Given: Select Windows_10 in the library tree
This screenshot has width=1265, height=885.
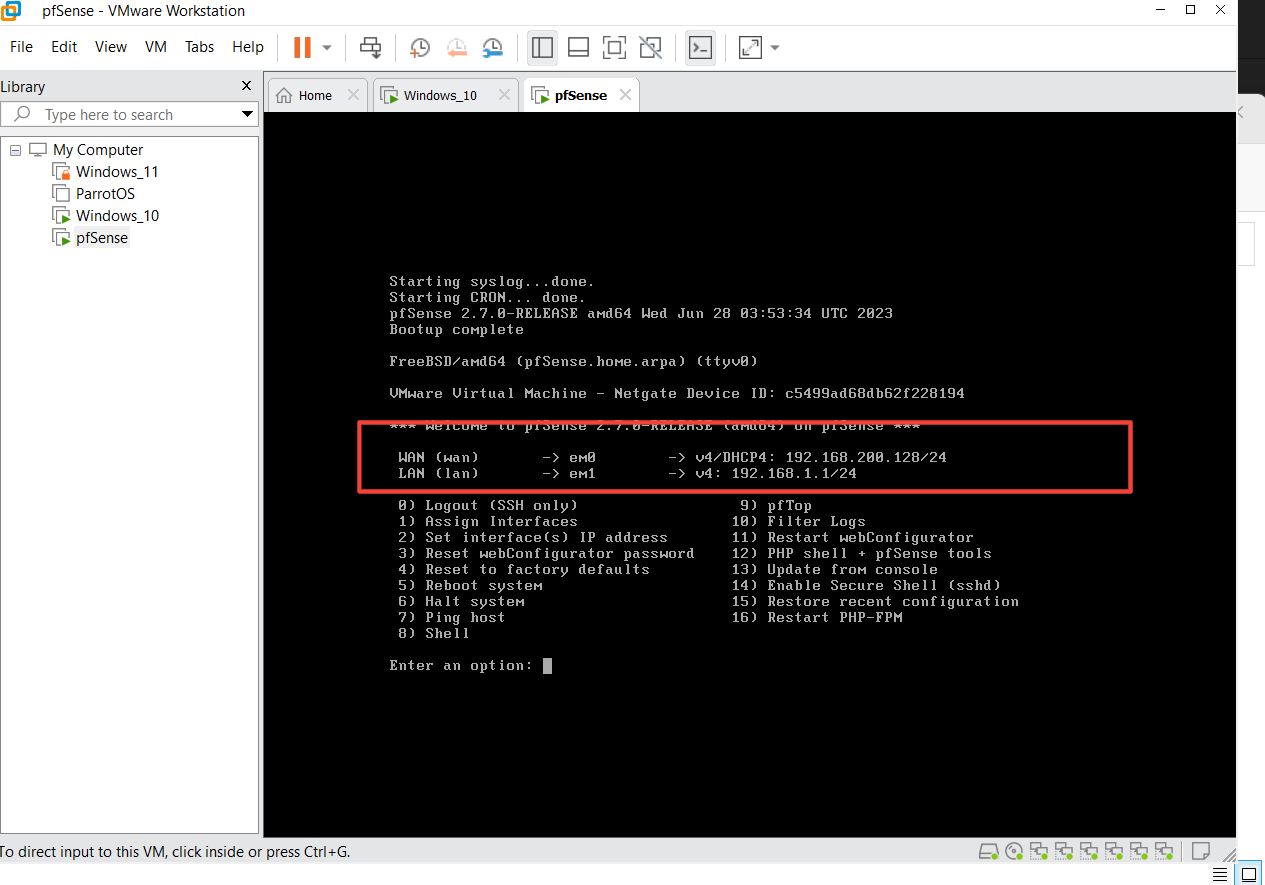Looking at the screenshot, I should 117,216.
